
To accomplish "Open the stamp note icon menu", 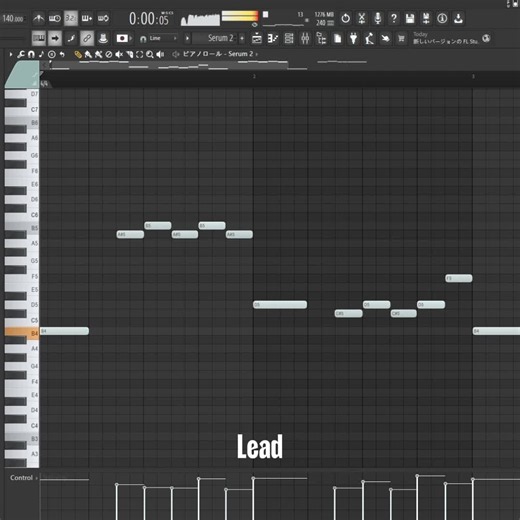I will click(x=41, y=54).
